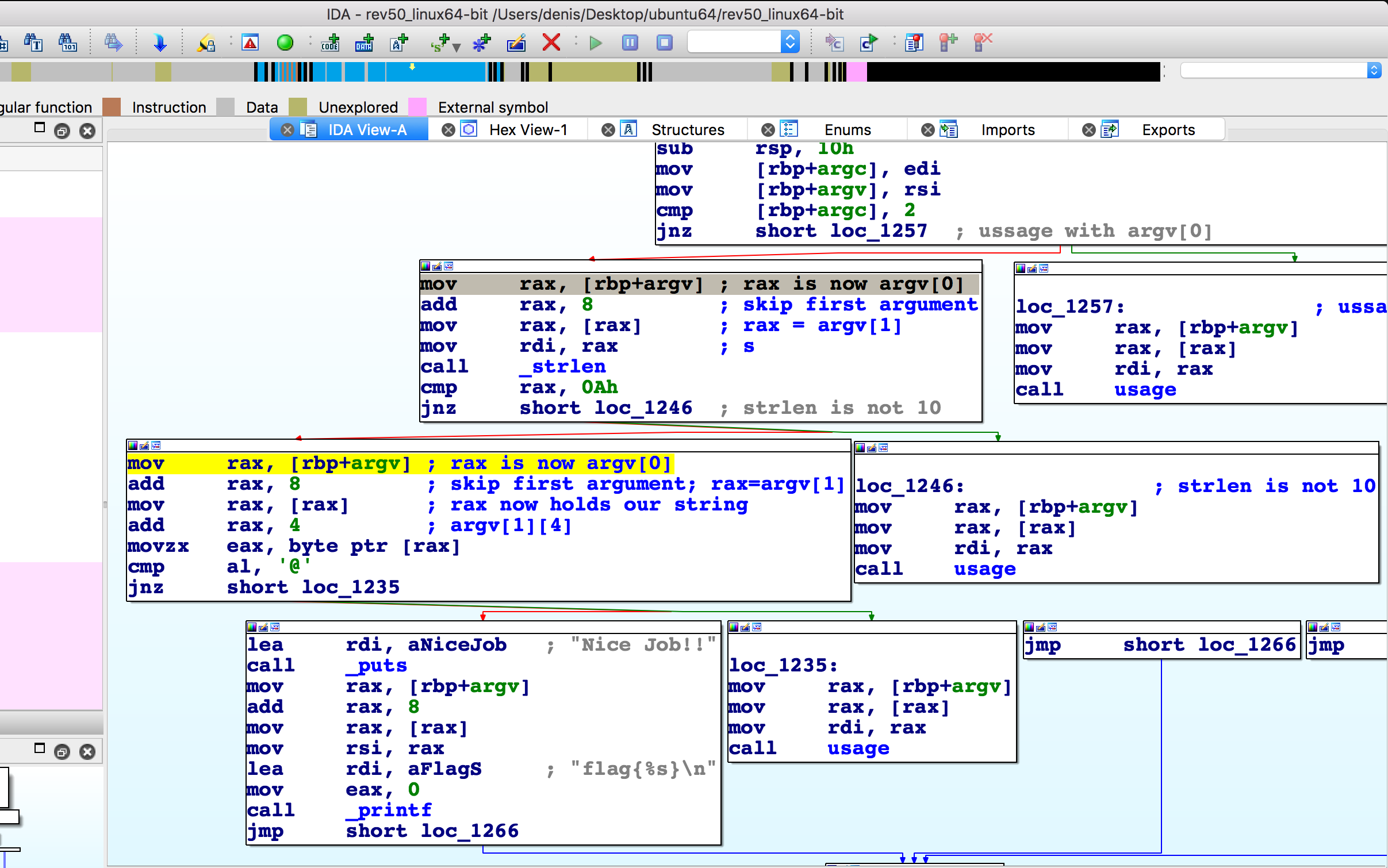Click the _strlen function reference
Viewport: 1388px width, 868px height.
(x=563, y=367)
